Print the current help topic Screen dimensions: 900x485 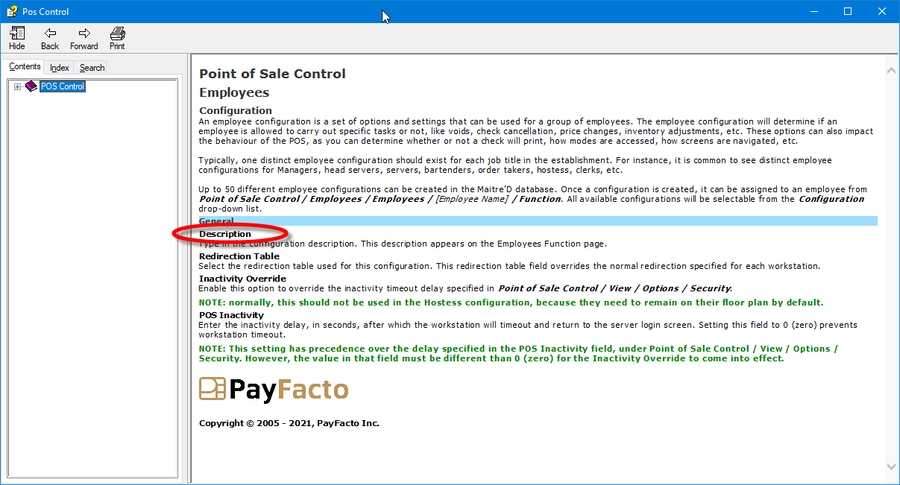click(117, 38)
